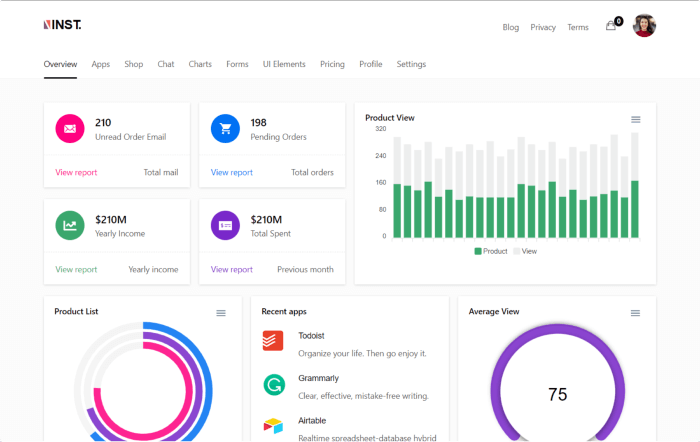Open the Chat tab

click(x=166, y=64)
